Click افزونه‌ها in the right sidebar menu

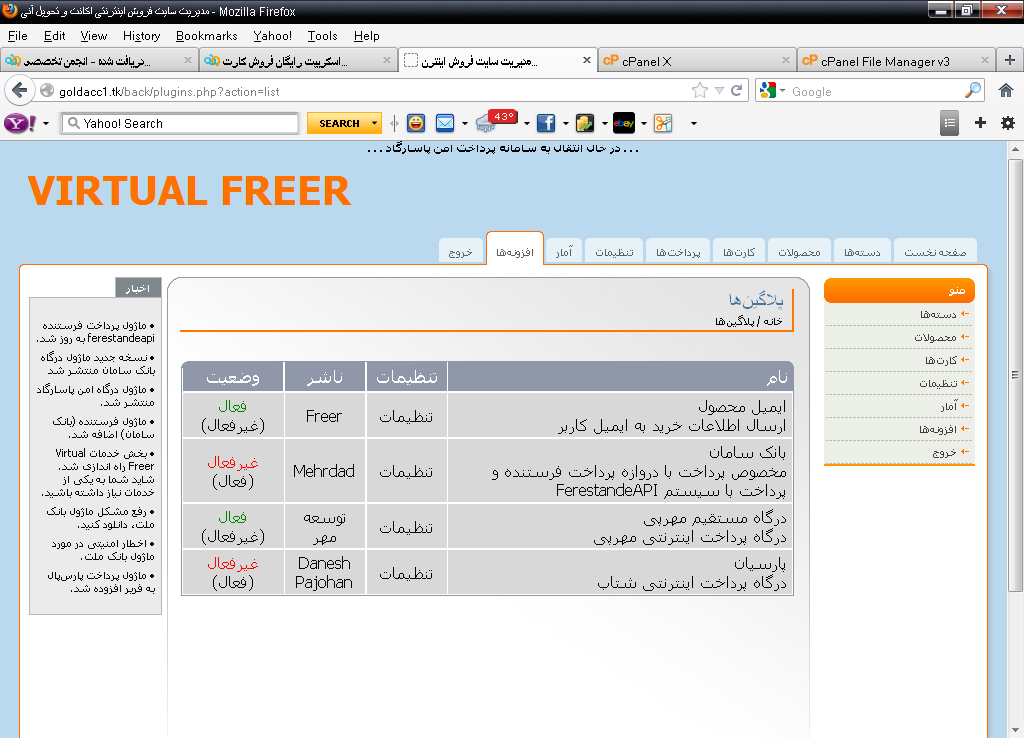point(938,428)
